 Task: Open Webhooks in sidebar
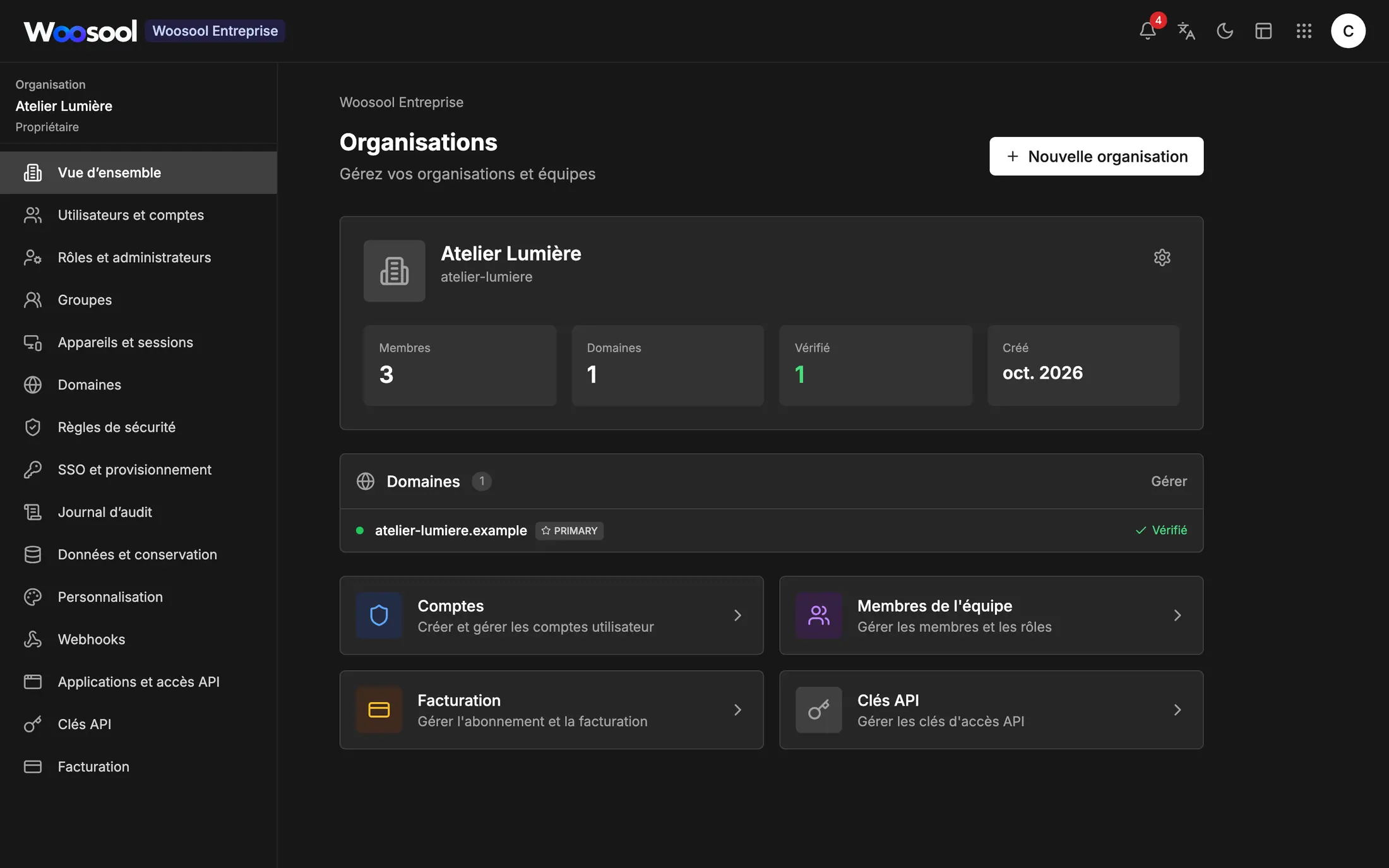[138, 639]
